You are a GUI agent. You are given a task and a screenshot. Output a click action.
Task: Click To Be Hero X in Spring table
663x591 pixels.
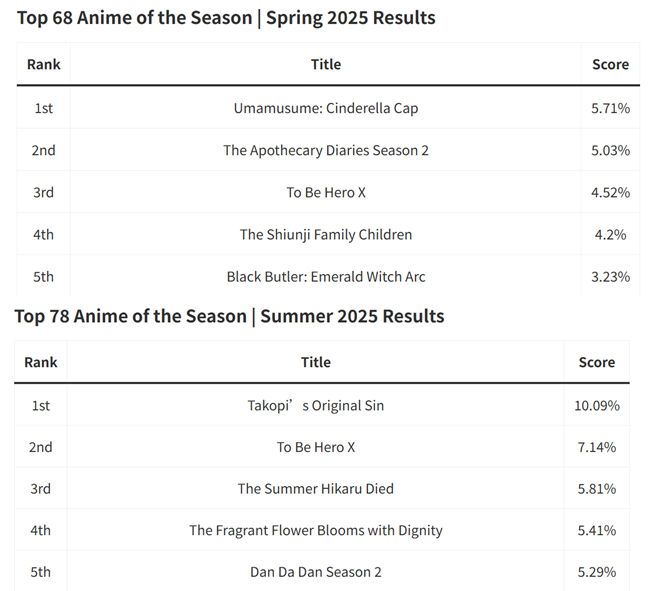(326, 192)
